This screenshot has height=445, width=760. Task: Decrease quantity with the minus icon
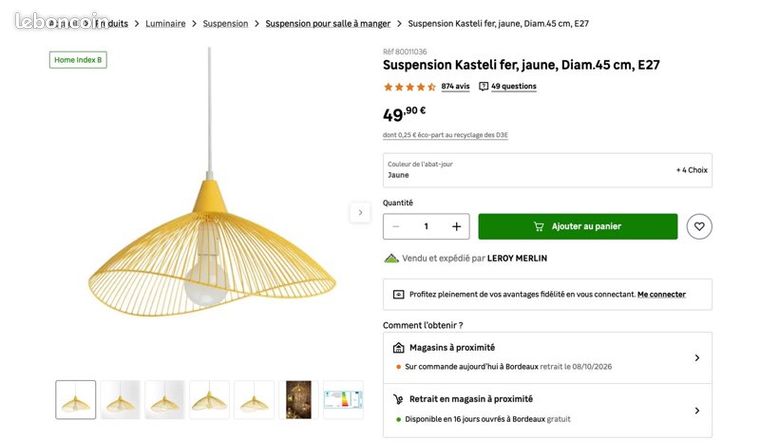(396, 226)
